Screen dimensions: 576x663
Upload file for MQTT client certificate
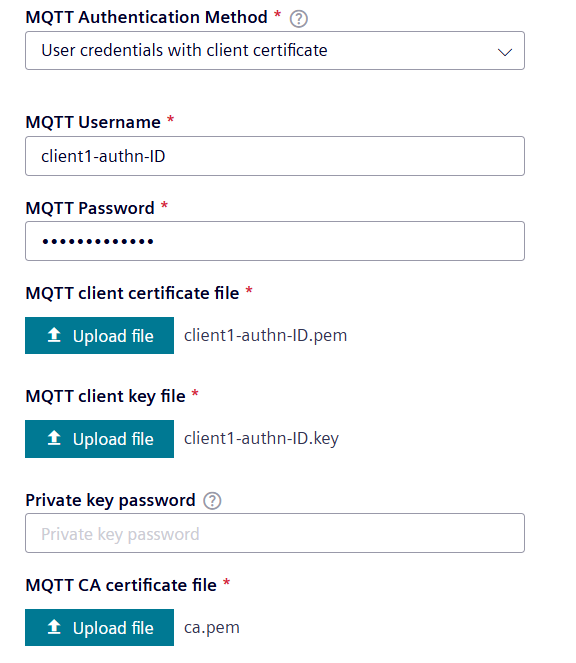pyautogui.click(x=99, y=335)
